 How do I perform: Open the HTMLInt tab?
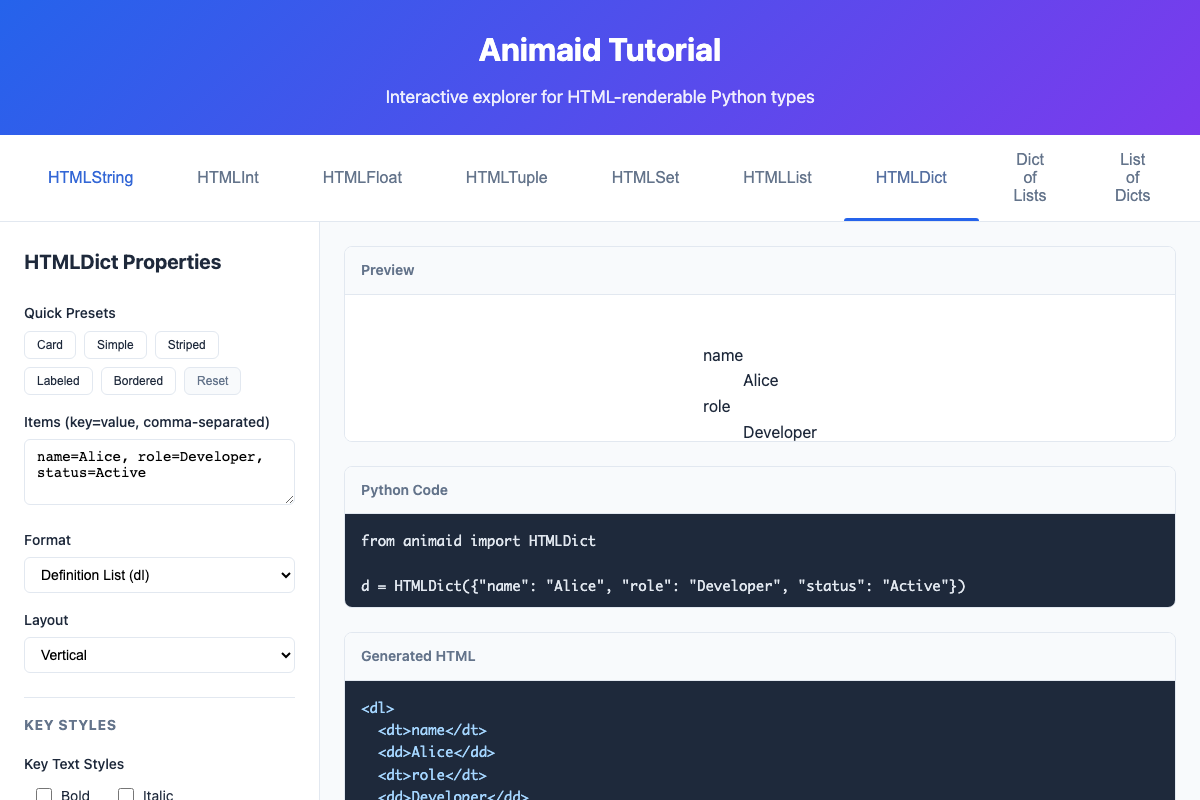pos(228,177)
